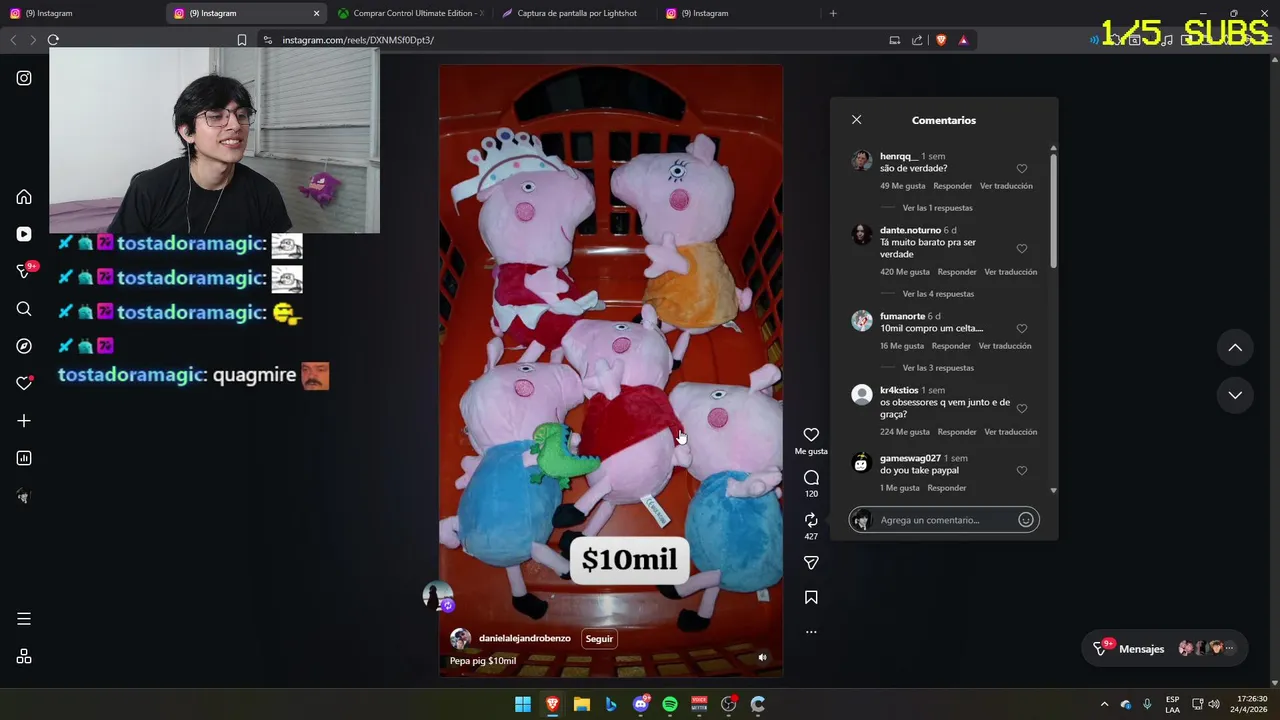Open Reels from the sidebar
Image resolution: width=1280 pixels, height=720 pixels.
(x=24, y=234)
